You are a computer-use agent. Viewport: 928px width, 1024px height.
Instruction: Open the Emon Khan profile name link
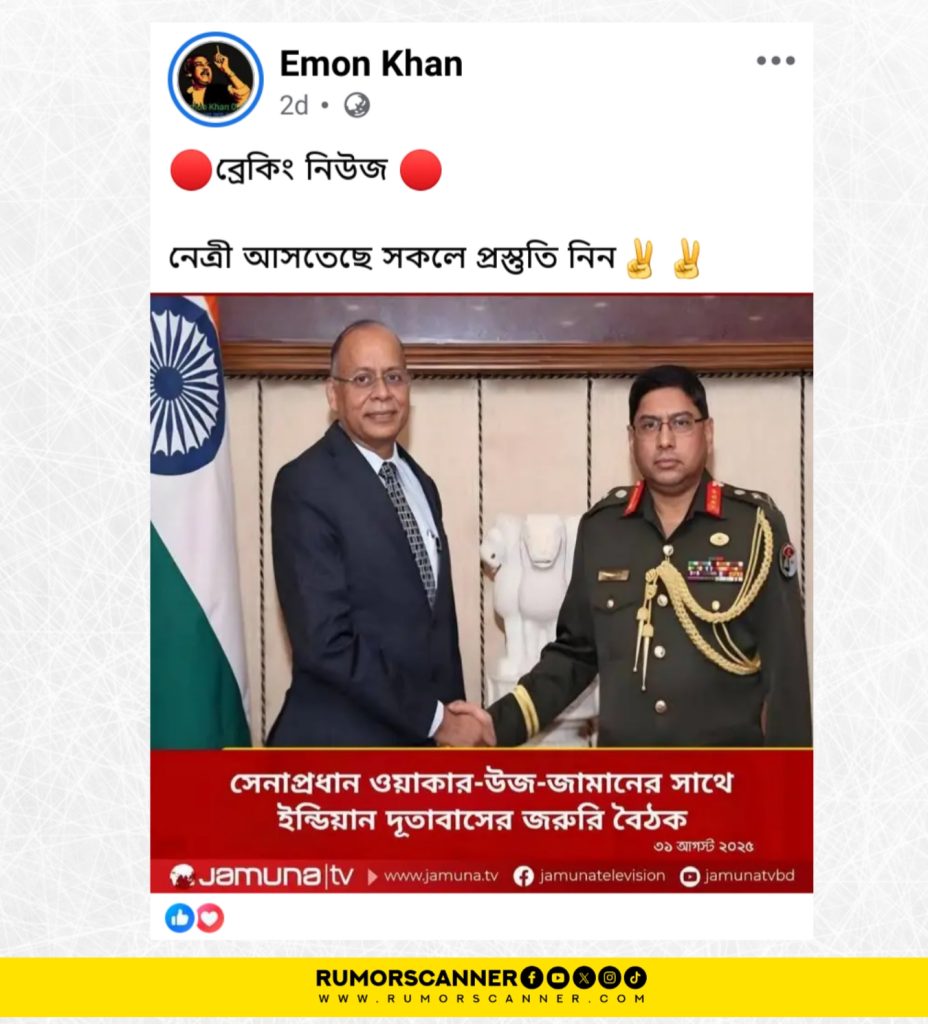(x=371, y=64)
